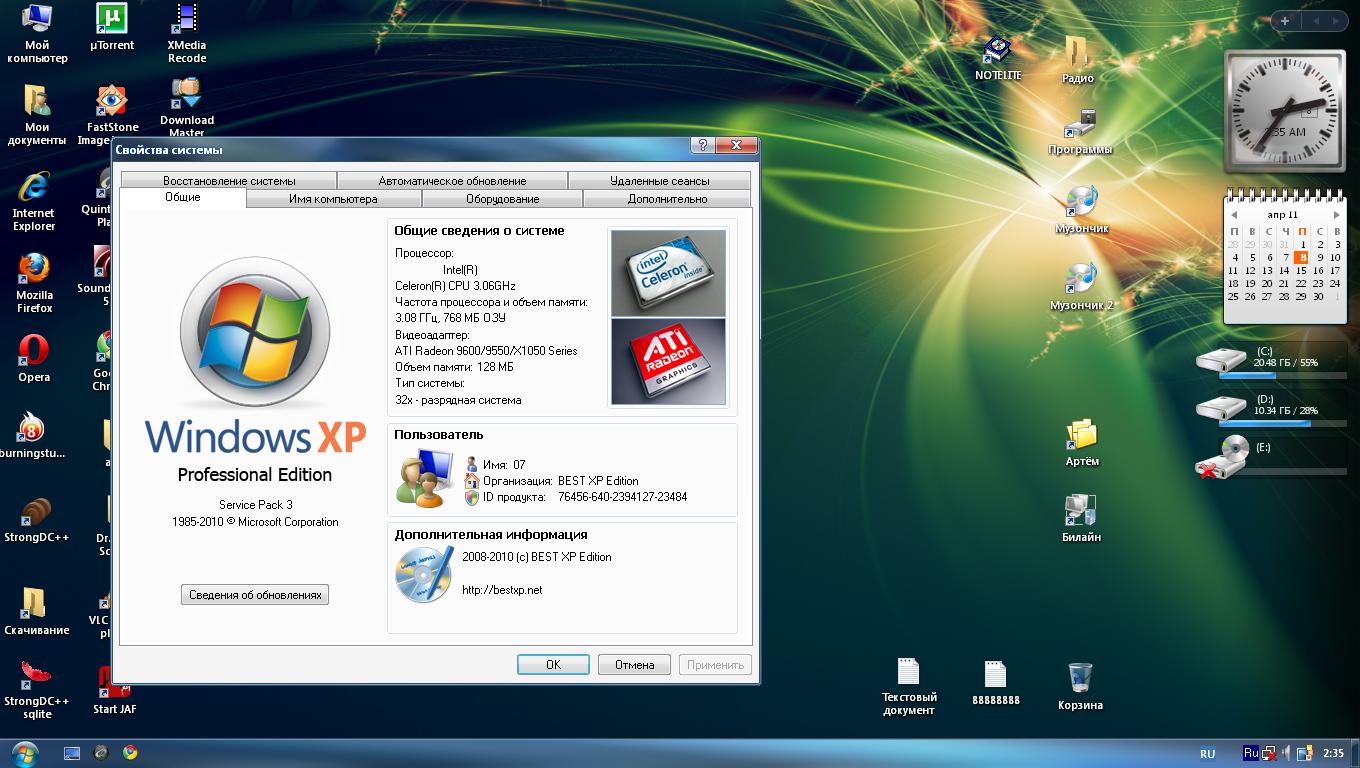Screen dimensions: 1360x768
Task: Open Mozilla Firefox desktop icon
Action: coord(34,283)
